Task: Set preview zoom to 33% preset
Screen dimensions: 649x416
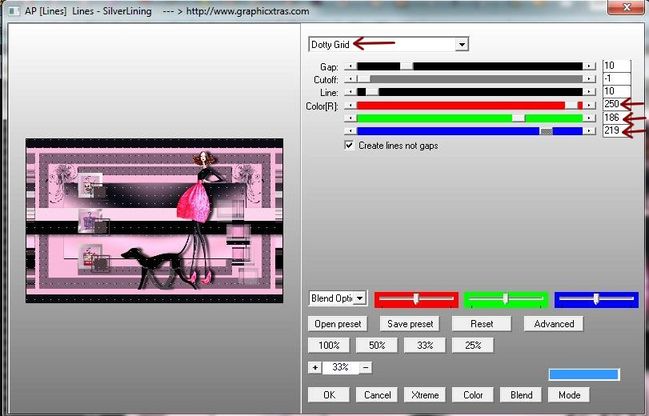Action: pyautogui.click(x=425, y=345)
